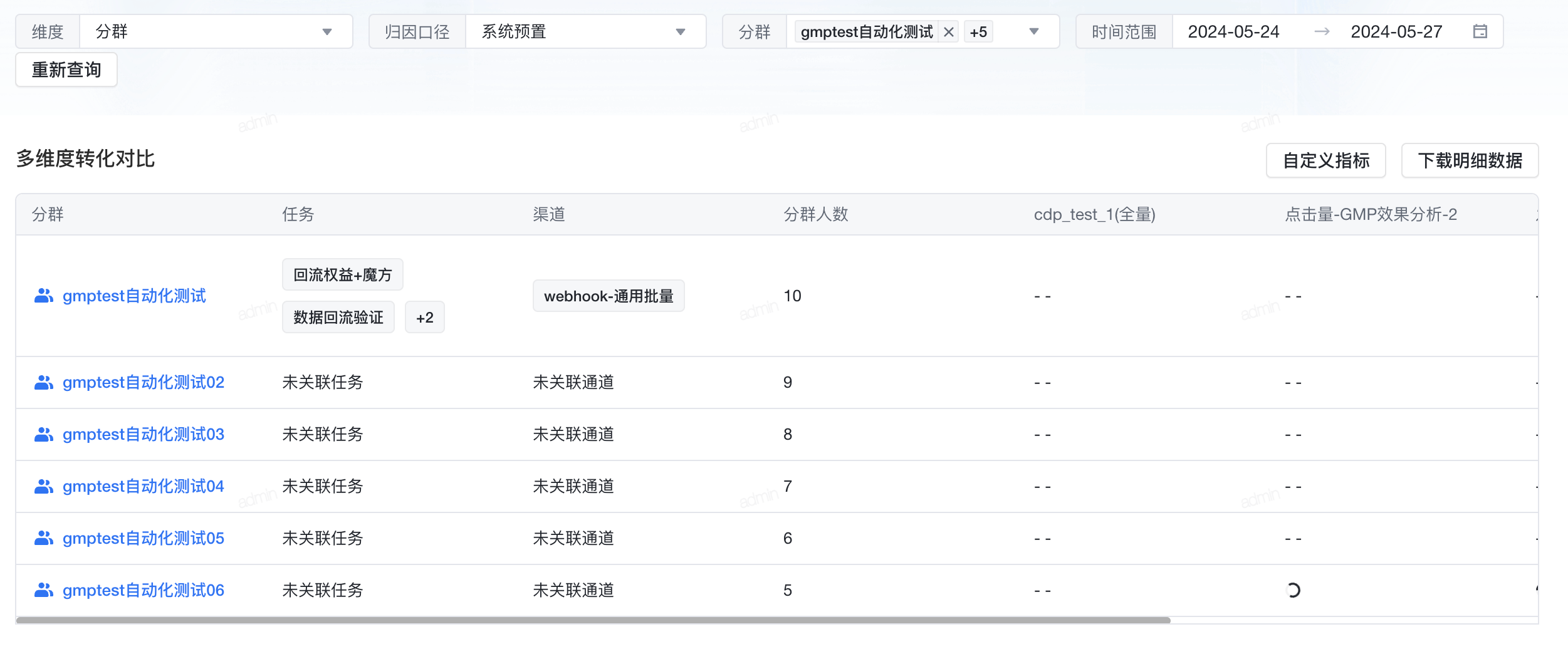The width and height of the screenshot is (1568, 654).
Task: Click the 回流权益+魔方 task tag
Action: 343,274
